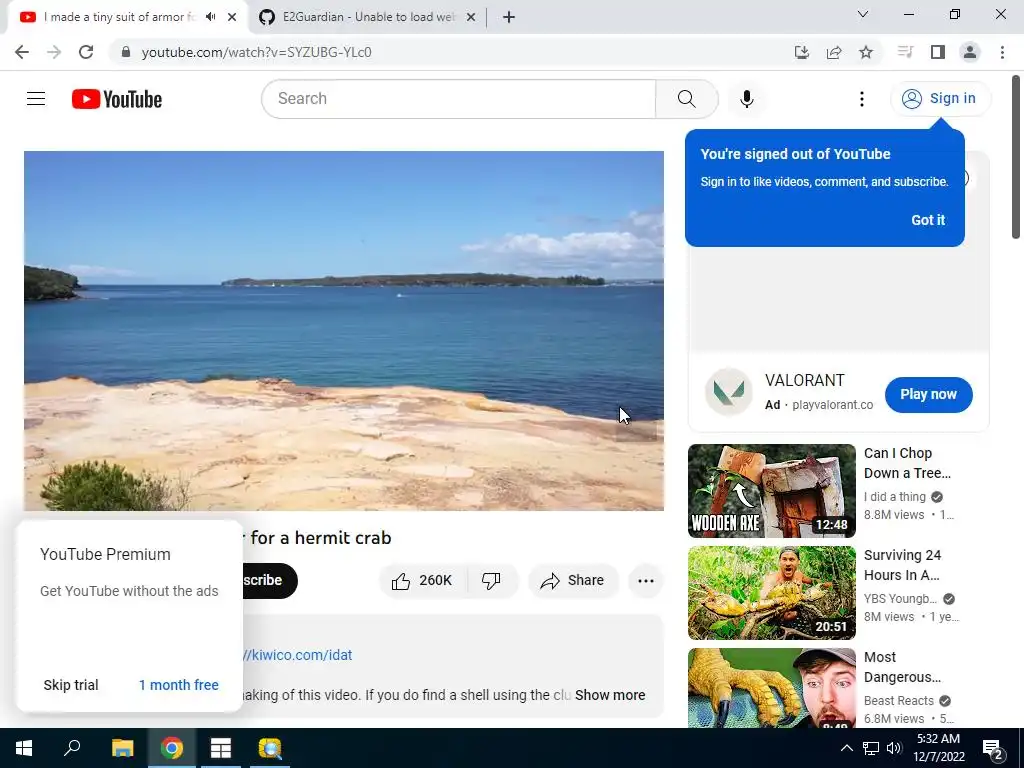
Task: Open the Wooden Axe video thumbnail
Action: pos(771,490)
